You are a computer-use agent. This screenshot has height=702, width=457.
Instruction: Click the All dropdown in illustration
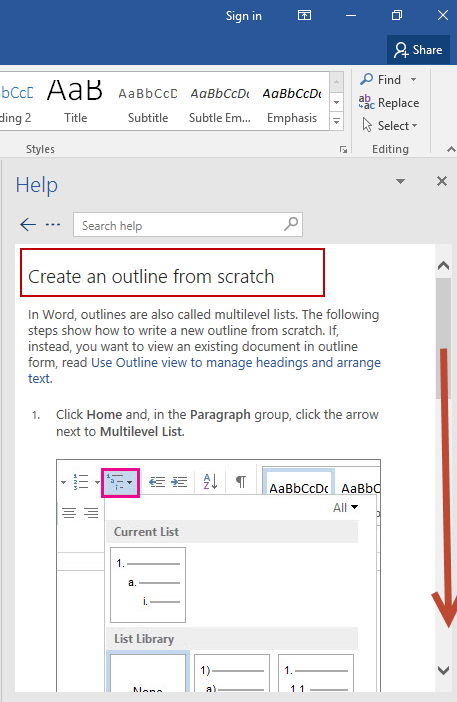pos(345,508)
